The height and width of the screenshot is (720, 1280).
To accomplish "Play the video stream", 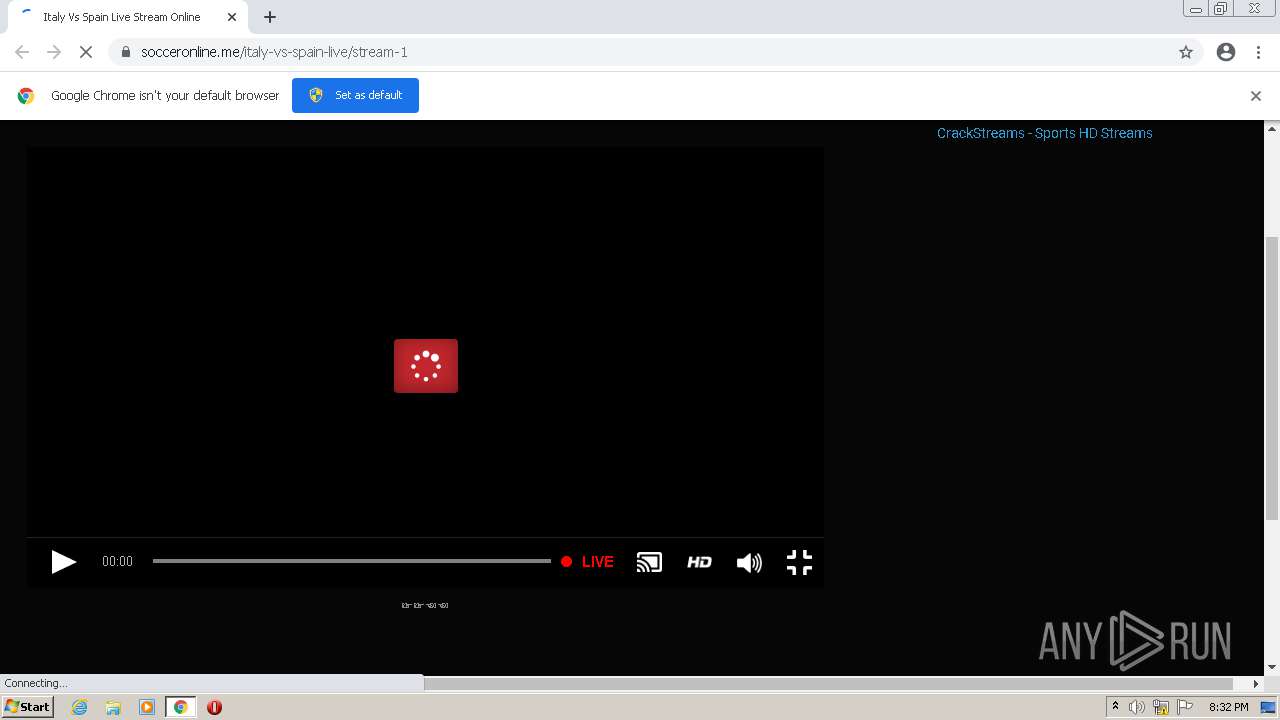I will 63,562.
